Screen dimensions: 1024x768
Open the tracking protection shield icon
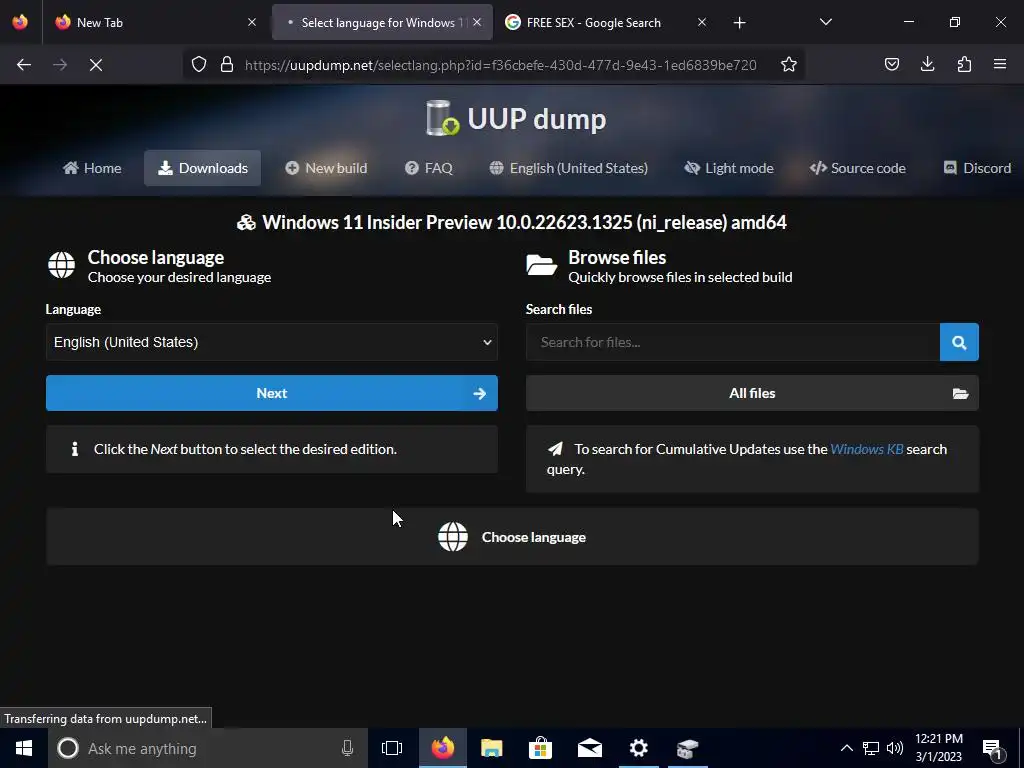[199, 64]
